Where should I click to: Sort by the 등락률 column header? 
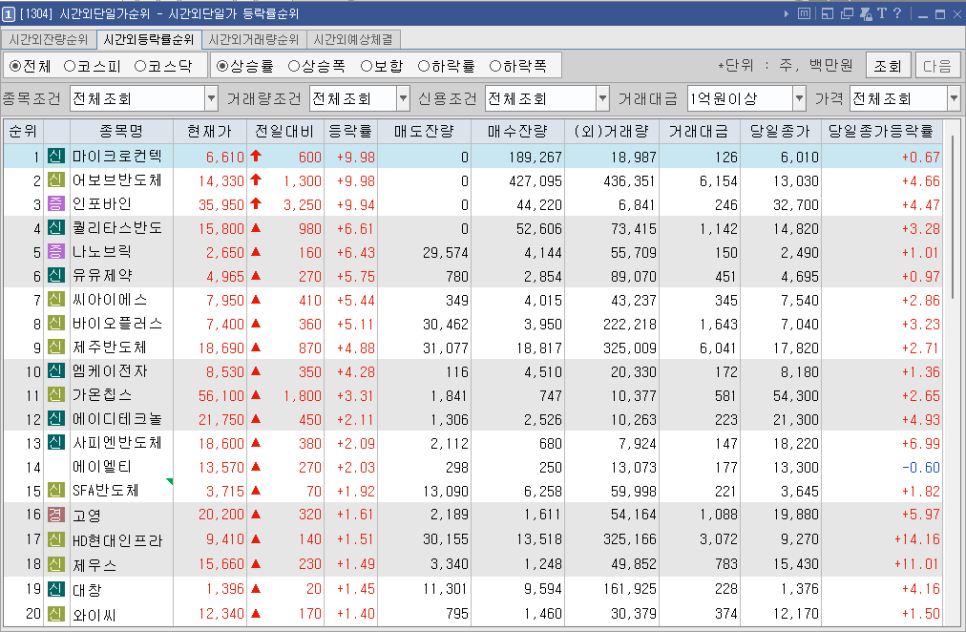coord(351,131)
